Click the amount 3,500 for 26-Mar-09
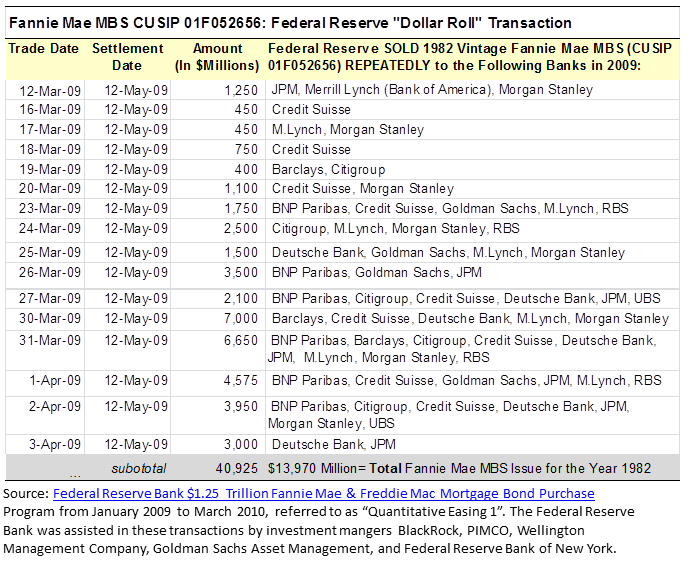Screen dimensions: 687x561 [241, 272]
